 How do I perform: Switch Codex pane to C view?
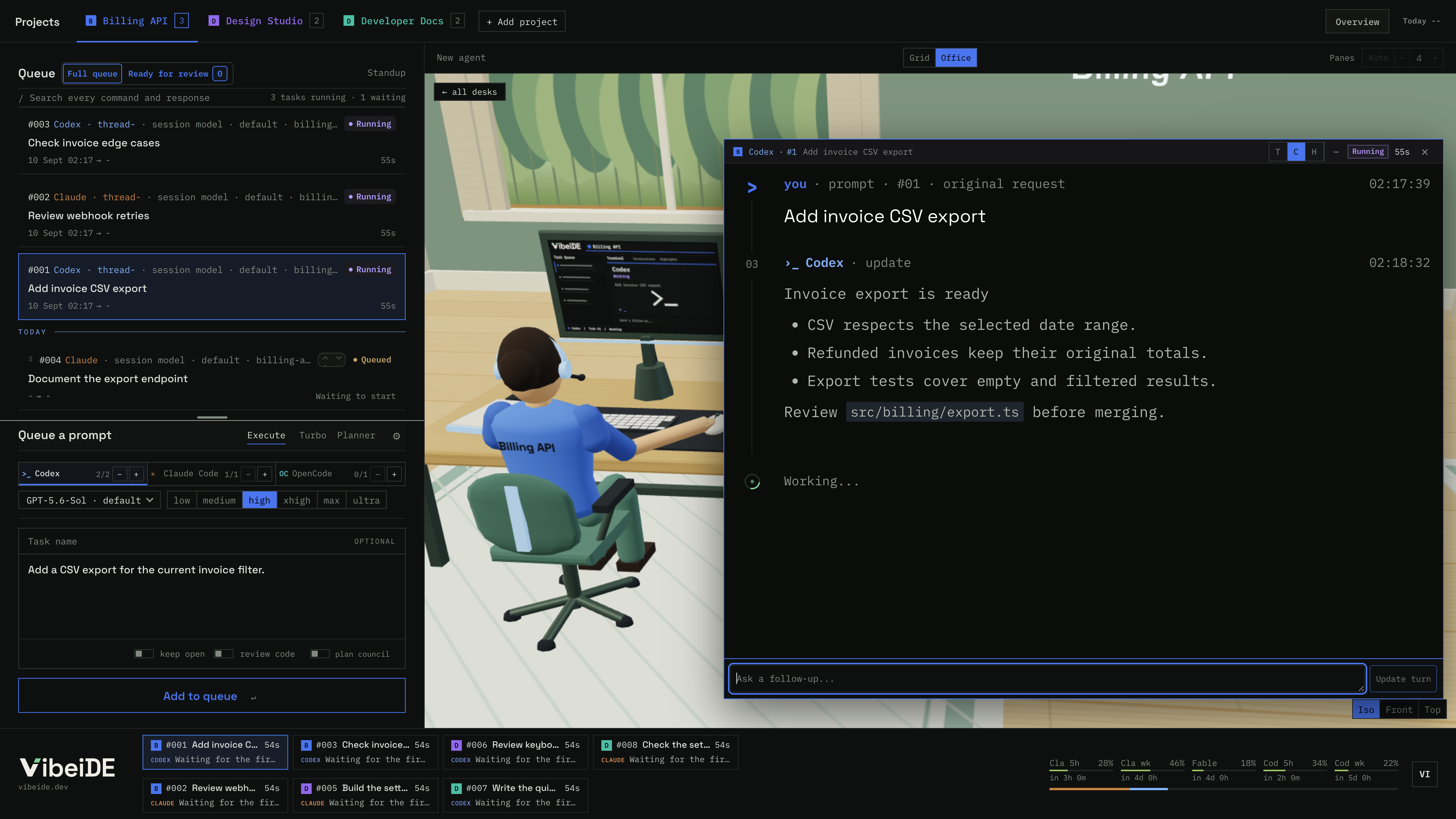tap(1296, 152)
